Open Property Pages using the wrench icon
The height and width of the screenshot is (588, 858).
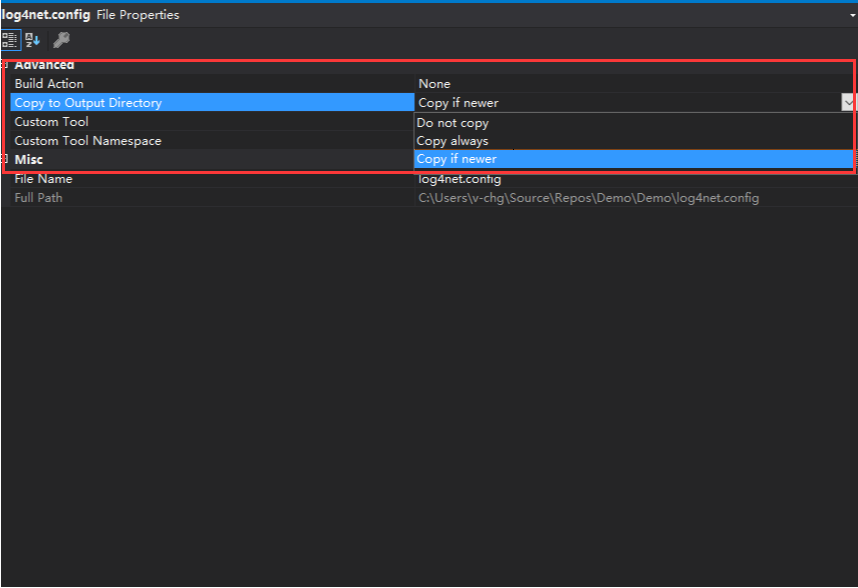60,40
